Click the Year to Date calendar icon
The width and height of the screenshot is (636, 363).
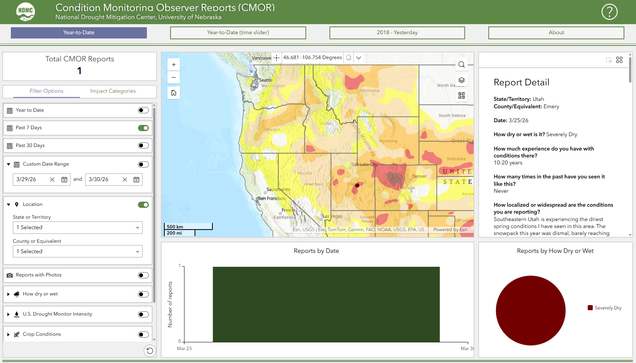10,110
